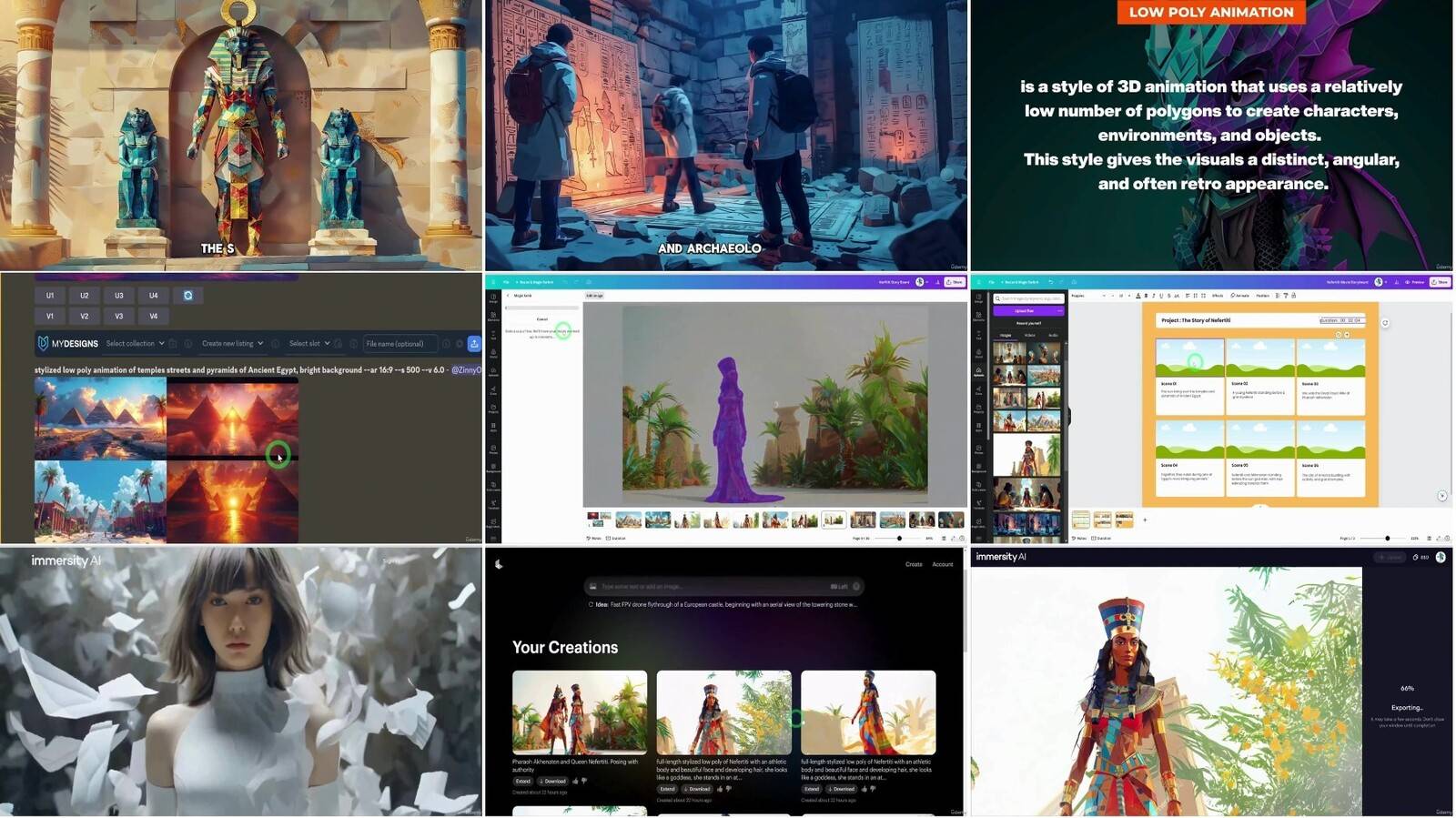
Task: Click Upload files in storyboard window
Action: [1024, 310]
